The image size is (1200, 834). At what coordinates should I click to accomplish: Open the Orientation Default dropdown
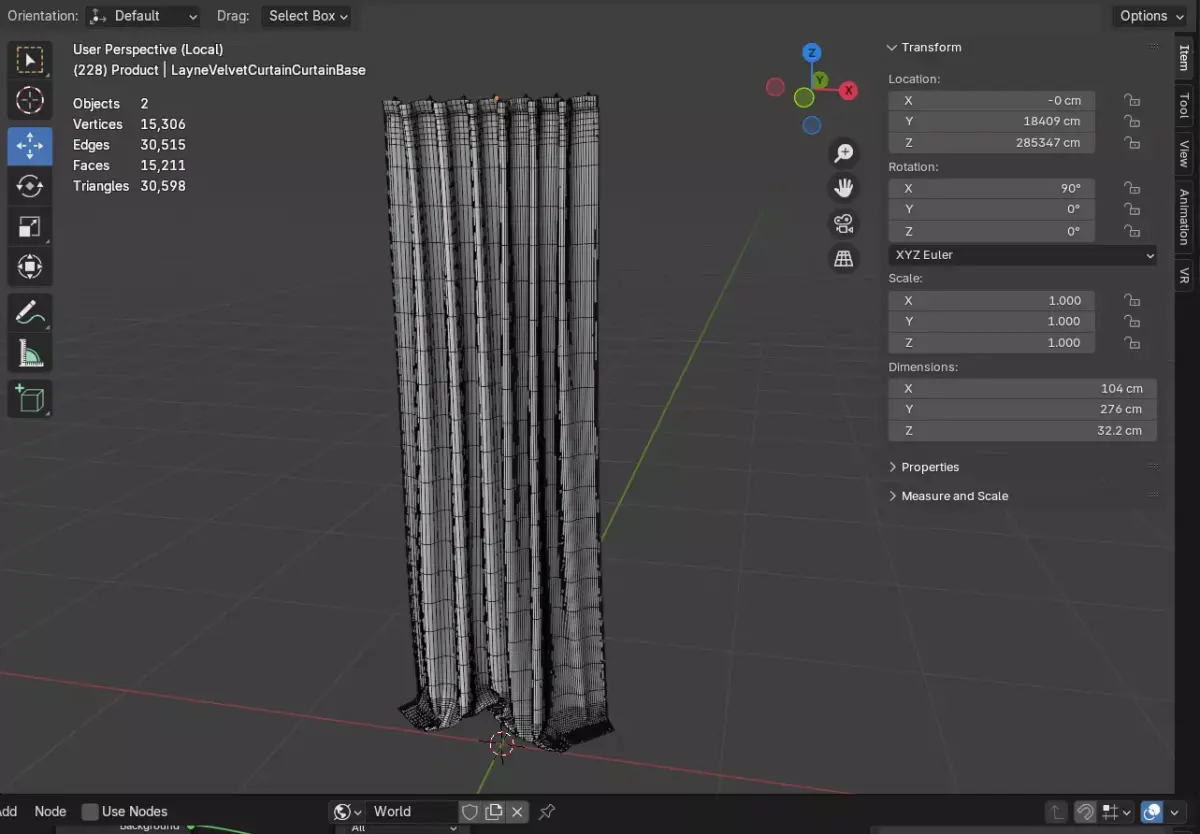click(142, 16)
